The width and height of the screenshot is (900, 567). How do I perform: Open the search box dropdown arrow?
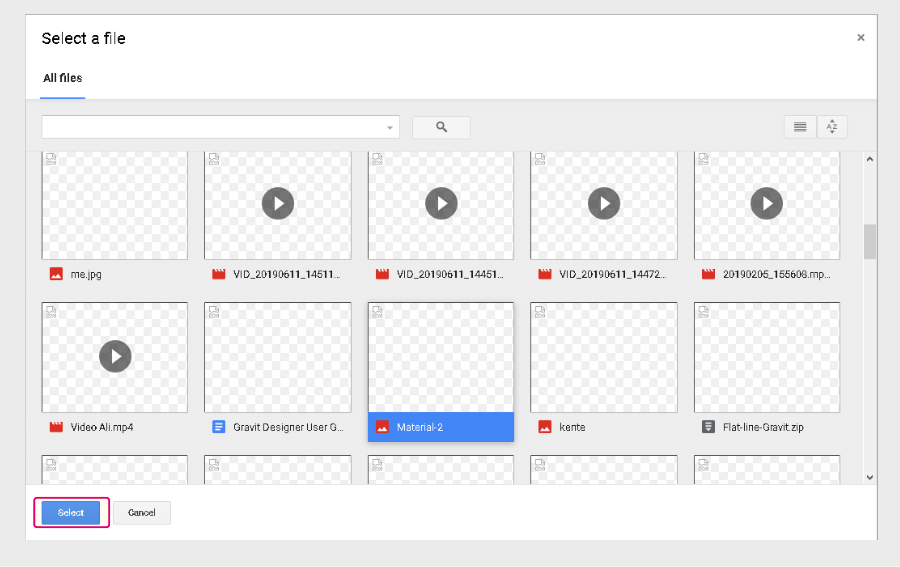390,127
